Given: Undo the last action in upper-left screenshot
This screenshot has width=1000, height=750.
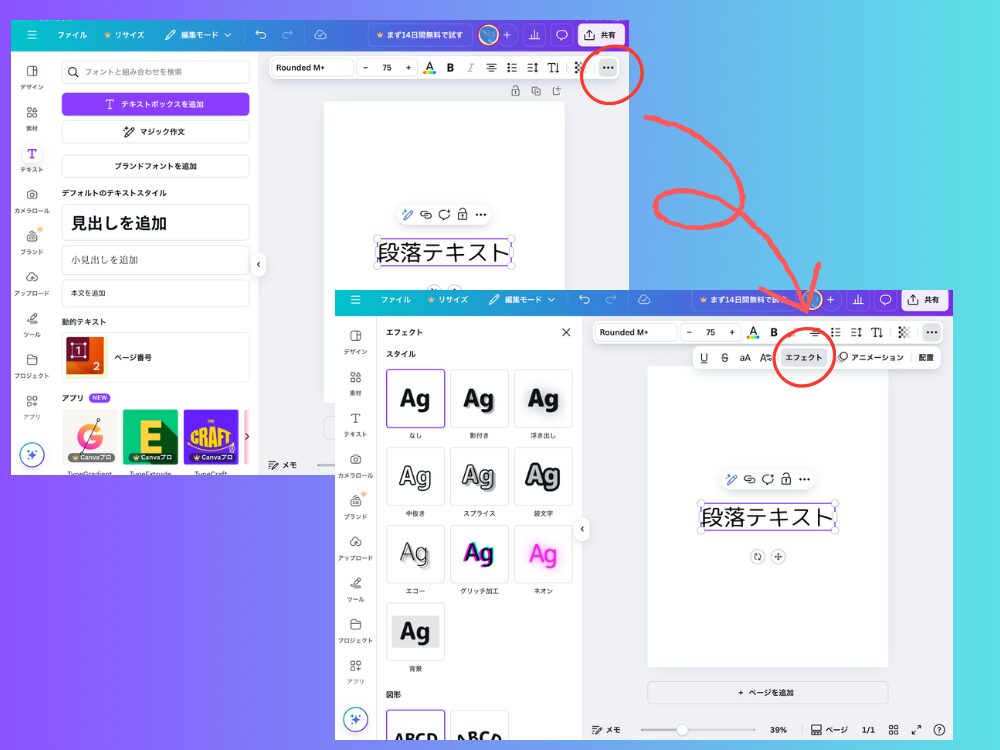Looking at the screenshot, I should [261, 35].
